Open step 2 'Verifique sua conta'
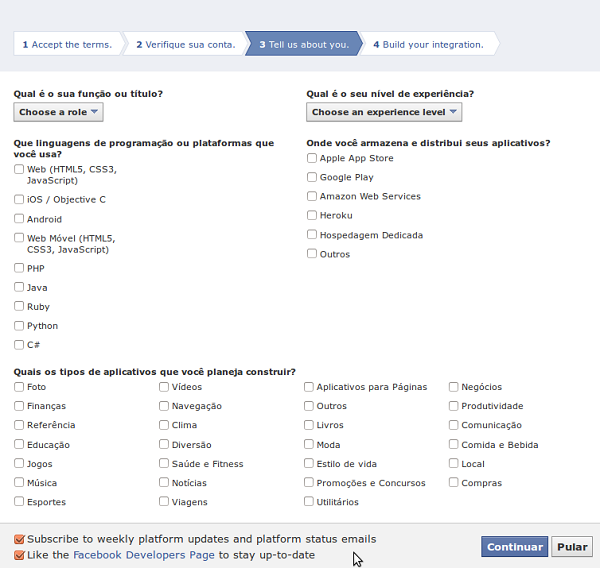The image size is (600, 568). (x=185, y=45)
